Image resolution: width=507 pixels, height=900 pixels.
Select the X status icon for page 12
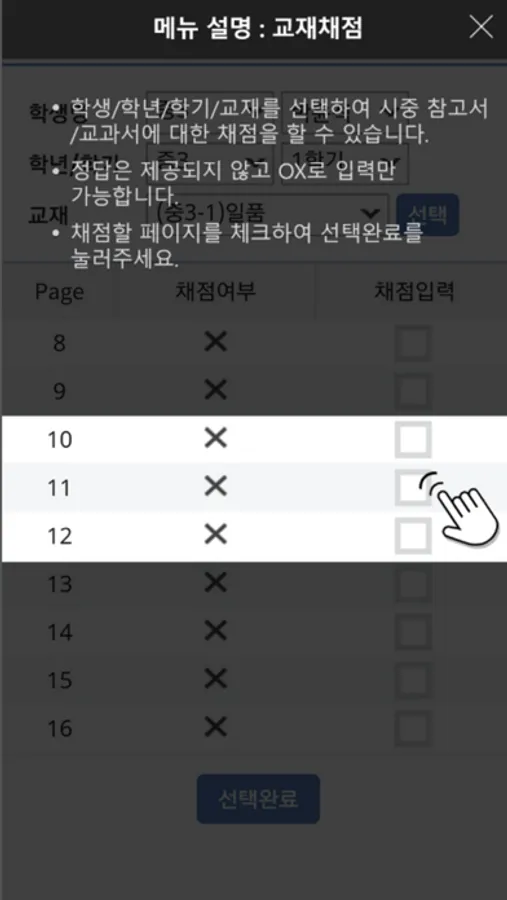[x=216, y=536]
